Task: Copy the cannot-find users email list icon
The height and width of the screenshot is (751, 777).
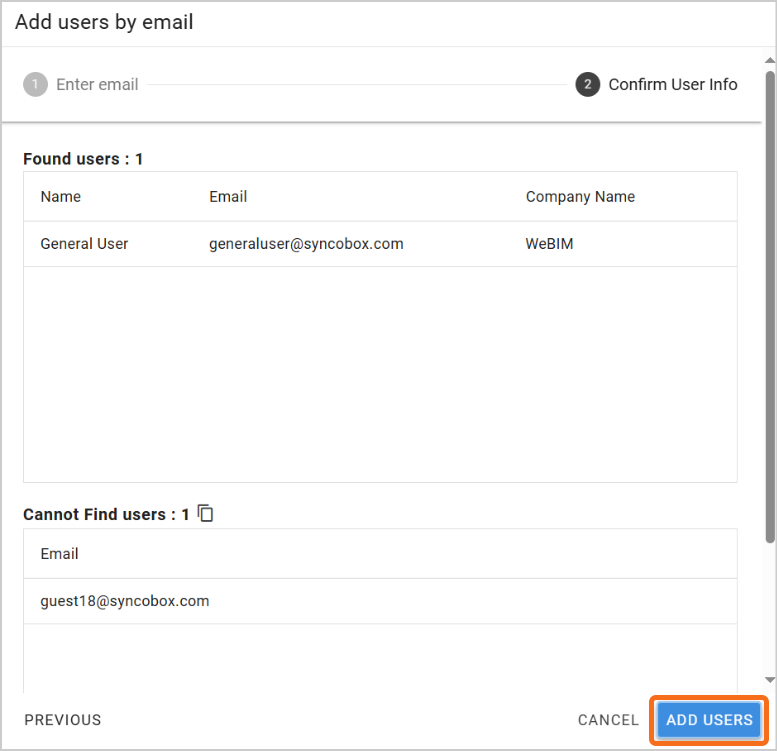Action: pos(205,513)
